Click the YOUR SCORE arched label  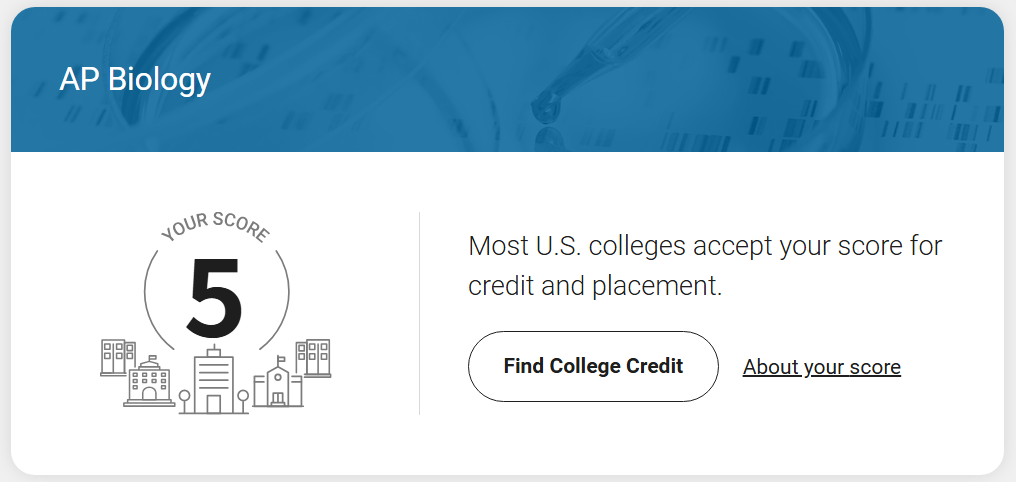(x=215, y=227)
